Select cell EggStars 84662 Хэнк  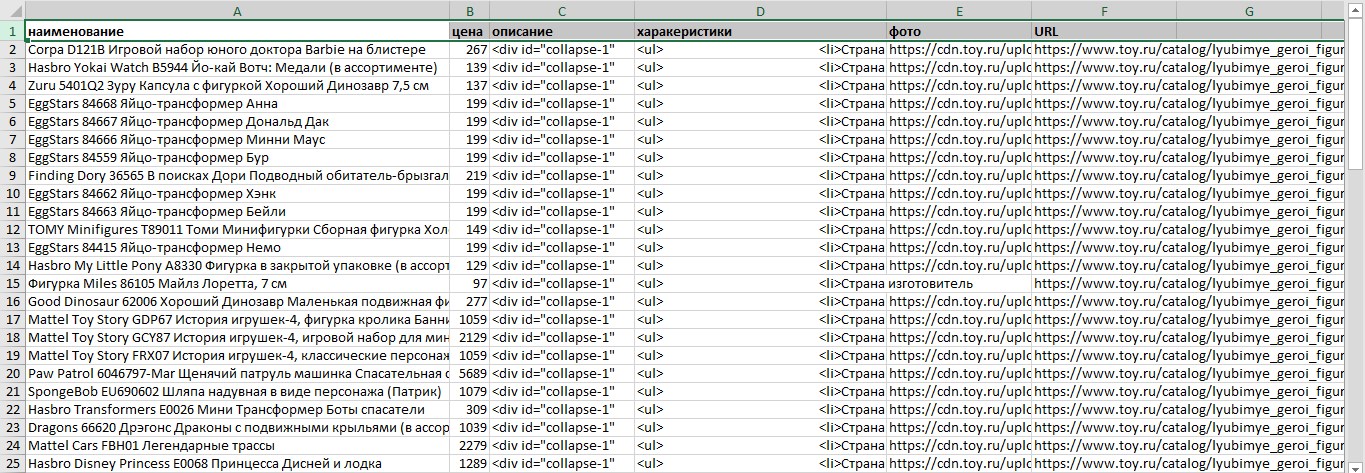point(237,193)
